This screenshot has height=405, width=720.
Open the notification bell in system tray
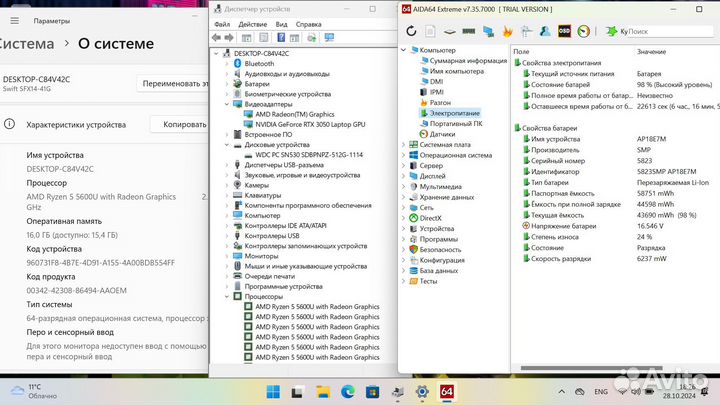pyautogui.click(x=704, y=392)
